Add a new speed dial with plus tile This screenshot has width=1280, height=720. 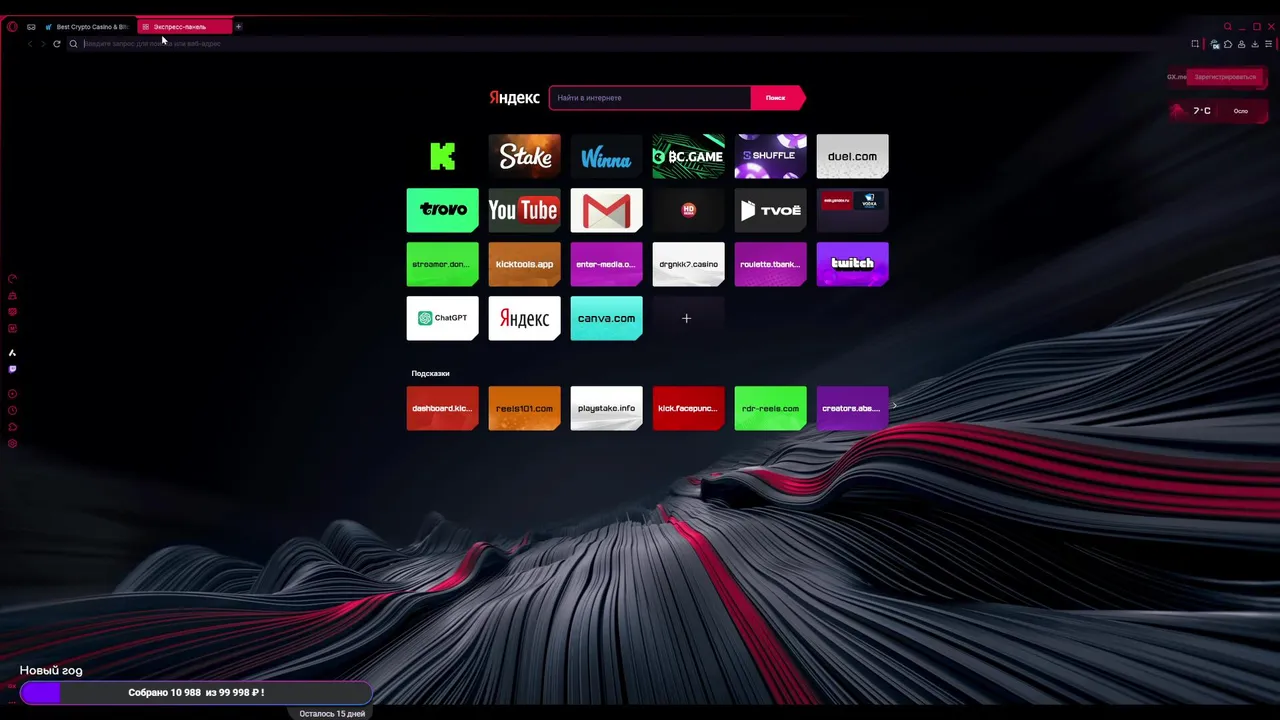(689, 318)
